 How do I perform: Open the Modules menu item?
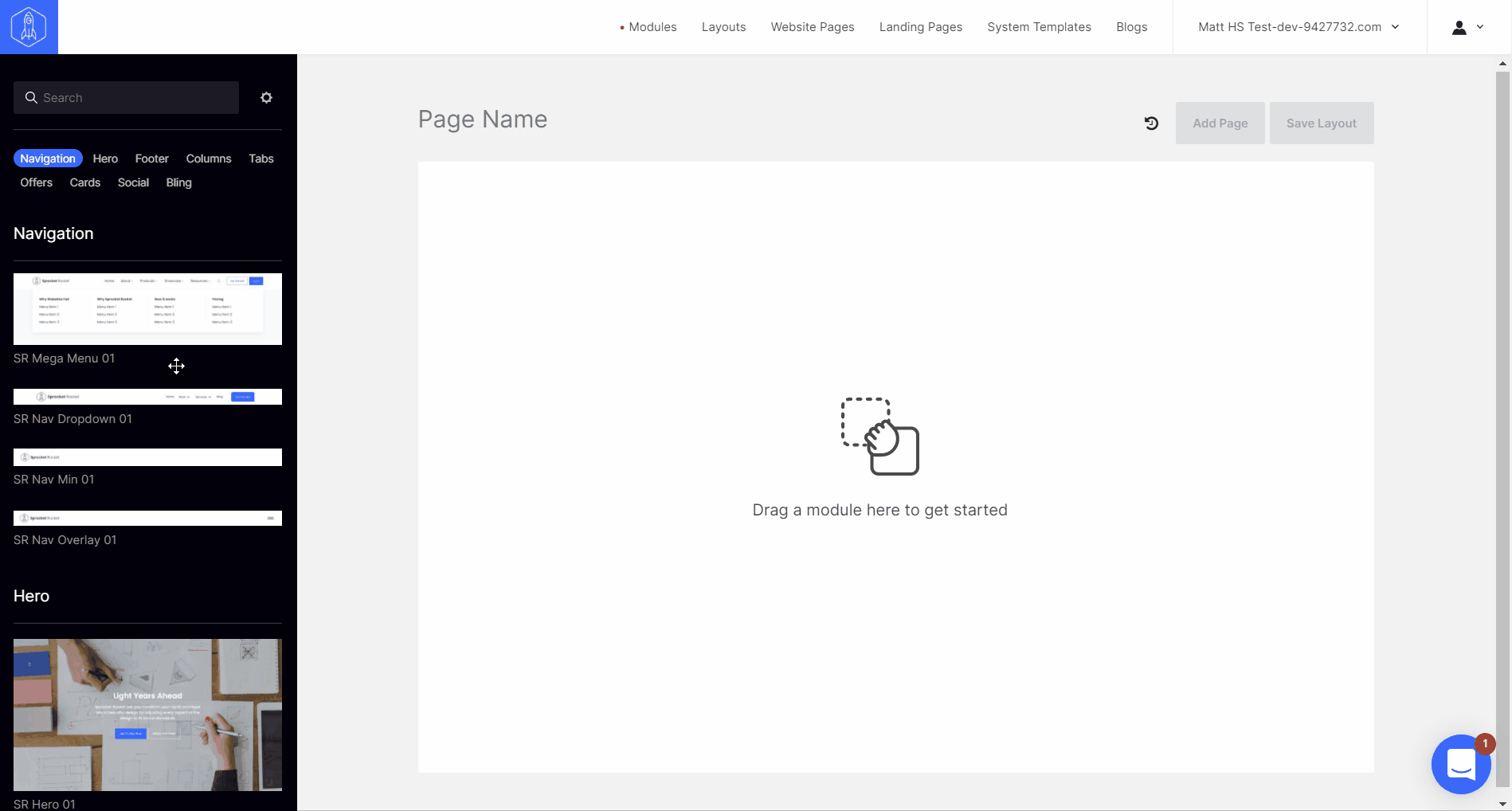tap(652, 27)
